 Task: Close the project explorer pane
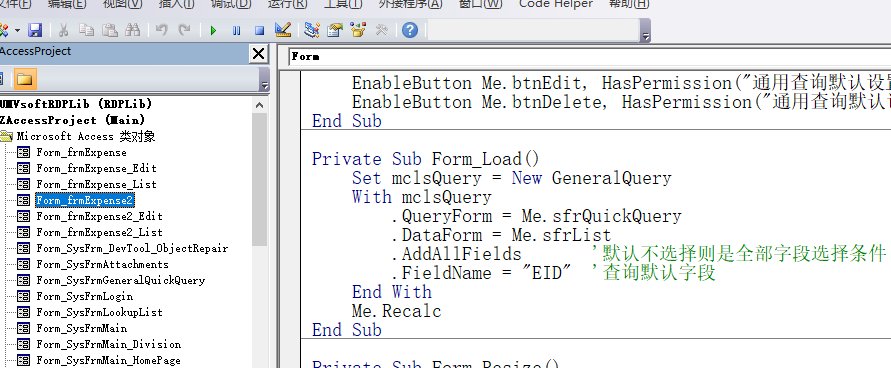(x=259, y=54)
